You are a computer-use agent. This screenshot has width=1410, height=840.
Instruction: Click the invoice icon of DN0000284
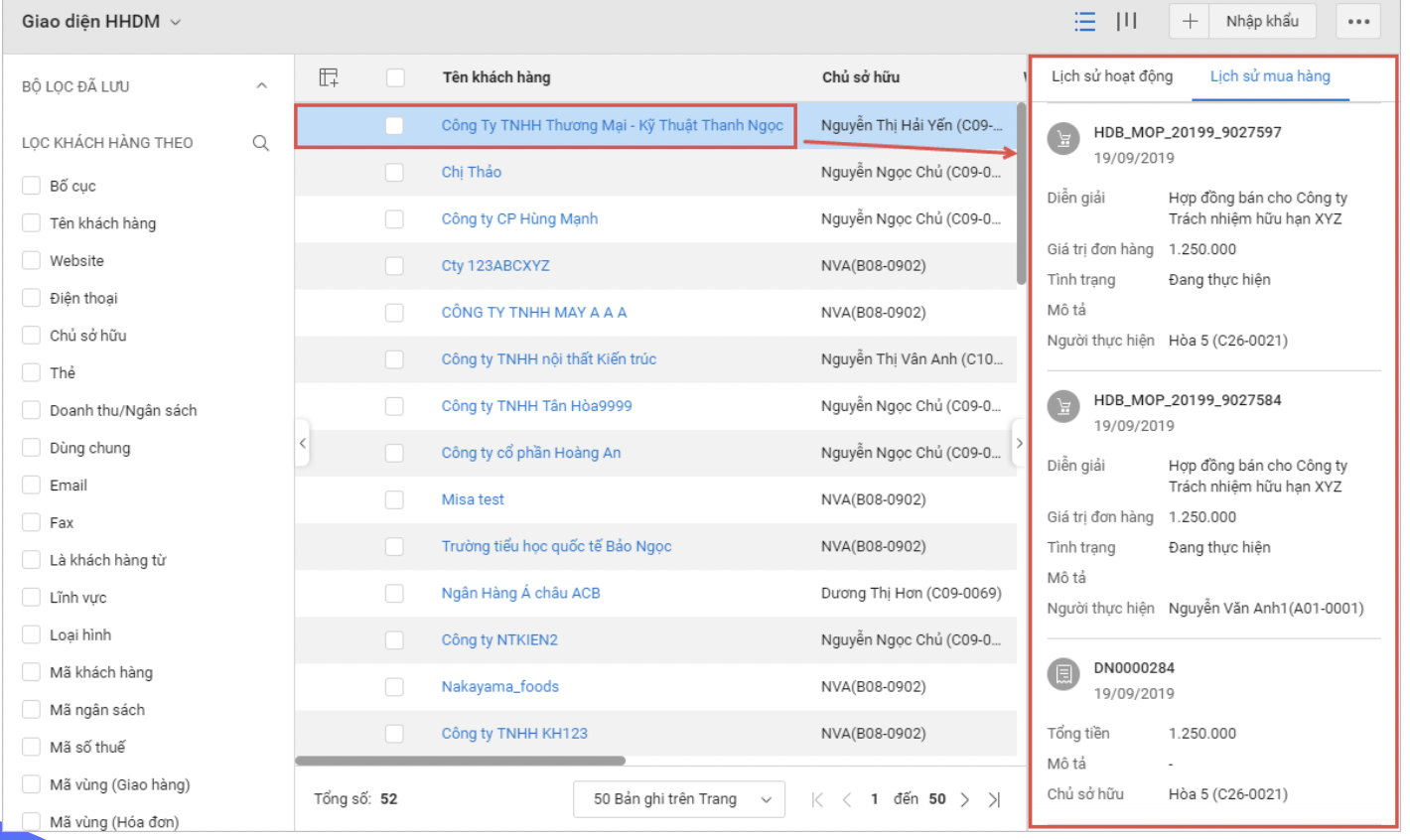click(1063, 674)
